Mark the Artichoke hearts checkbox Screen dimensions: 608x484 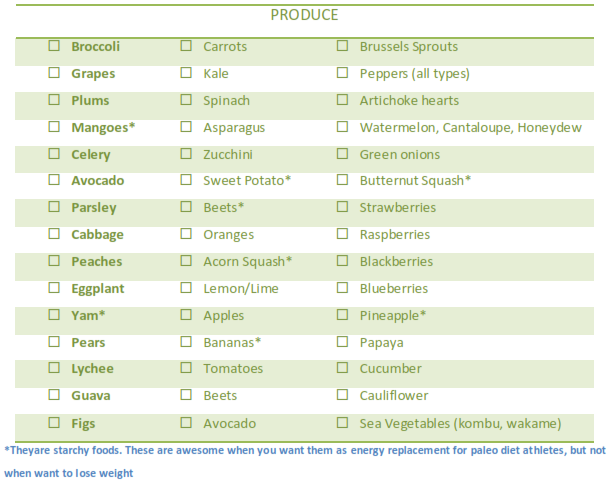click(342, 101)
